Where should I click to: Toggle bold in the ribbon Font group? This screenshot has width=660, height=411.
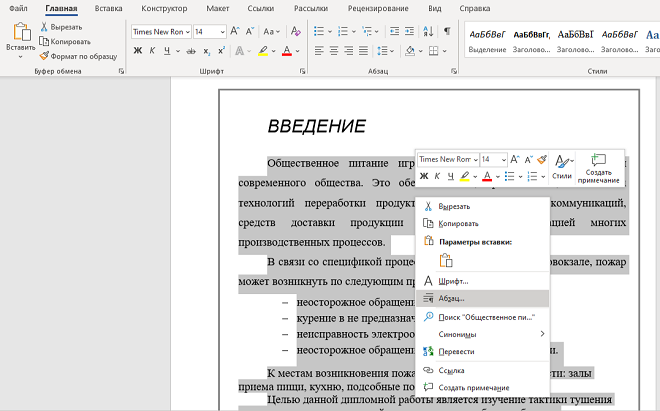(x=138, y=50)
